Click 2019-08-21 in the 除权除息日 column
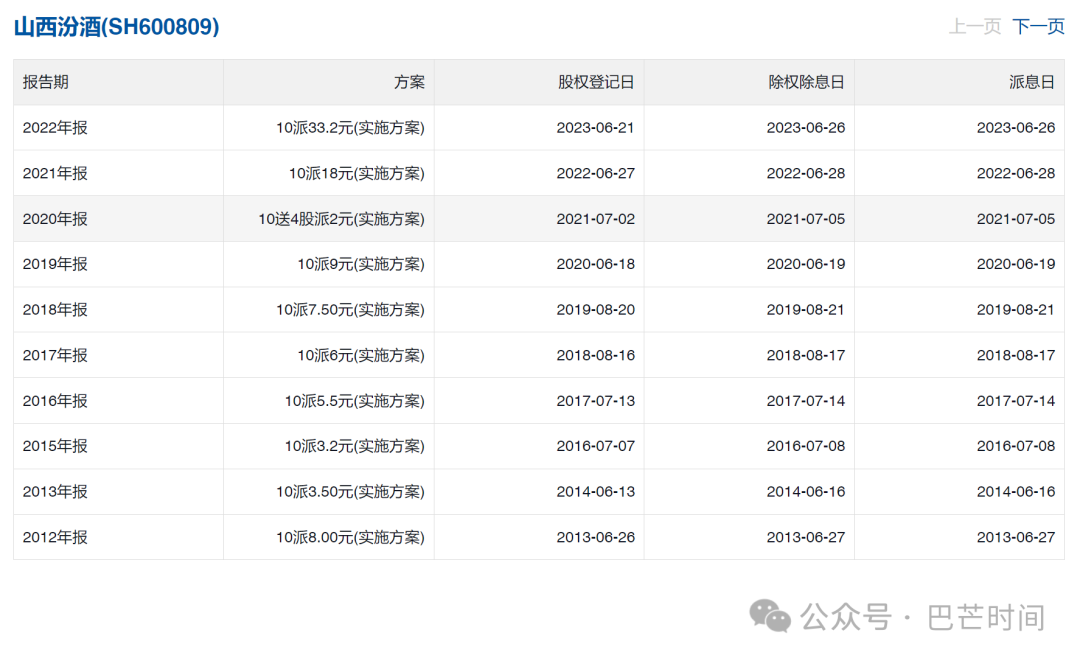Image resolution: width=1080 pixels, height=661 pixels. click(806, 310)
